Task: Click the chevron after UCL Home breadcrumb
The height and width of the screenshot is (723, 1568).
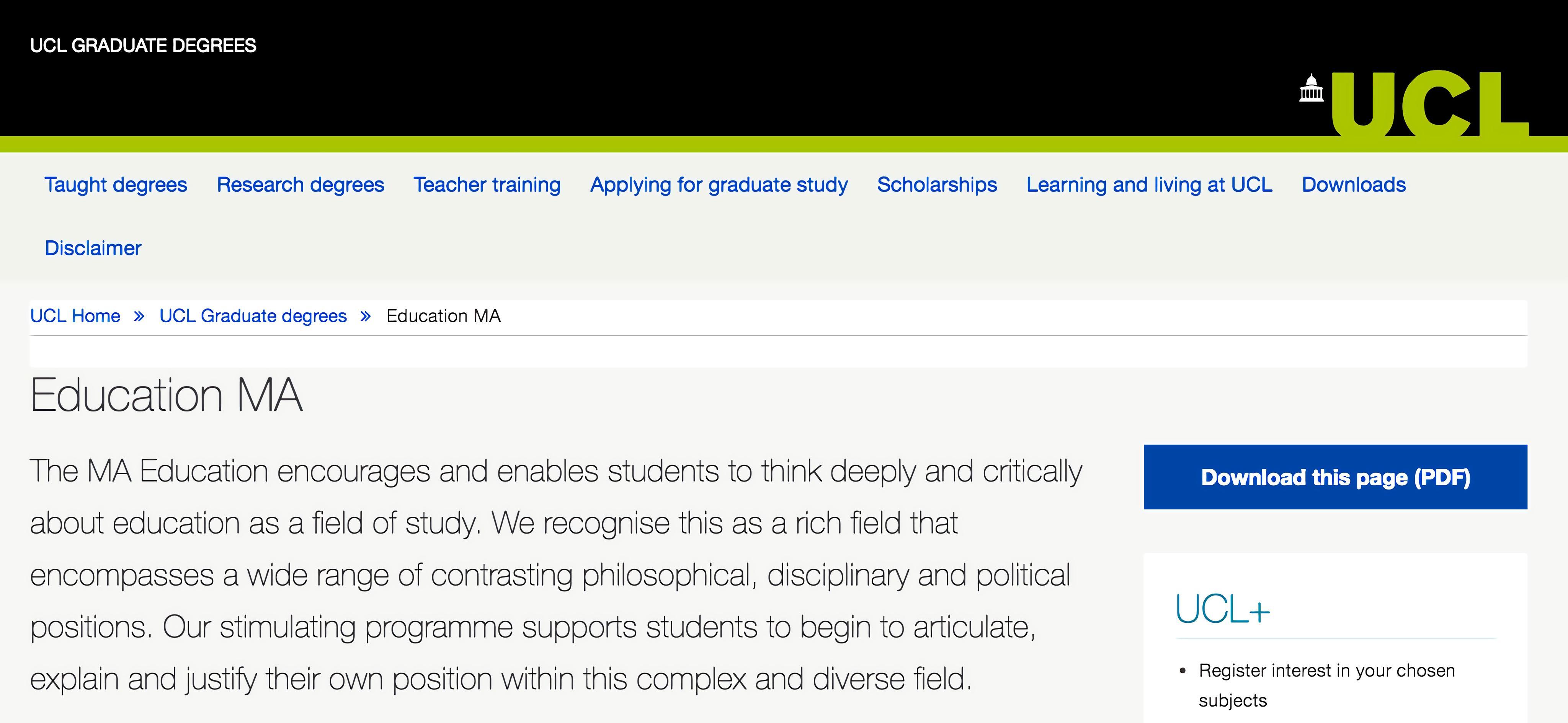Action: [x=139, y=317]
